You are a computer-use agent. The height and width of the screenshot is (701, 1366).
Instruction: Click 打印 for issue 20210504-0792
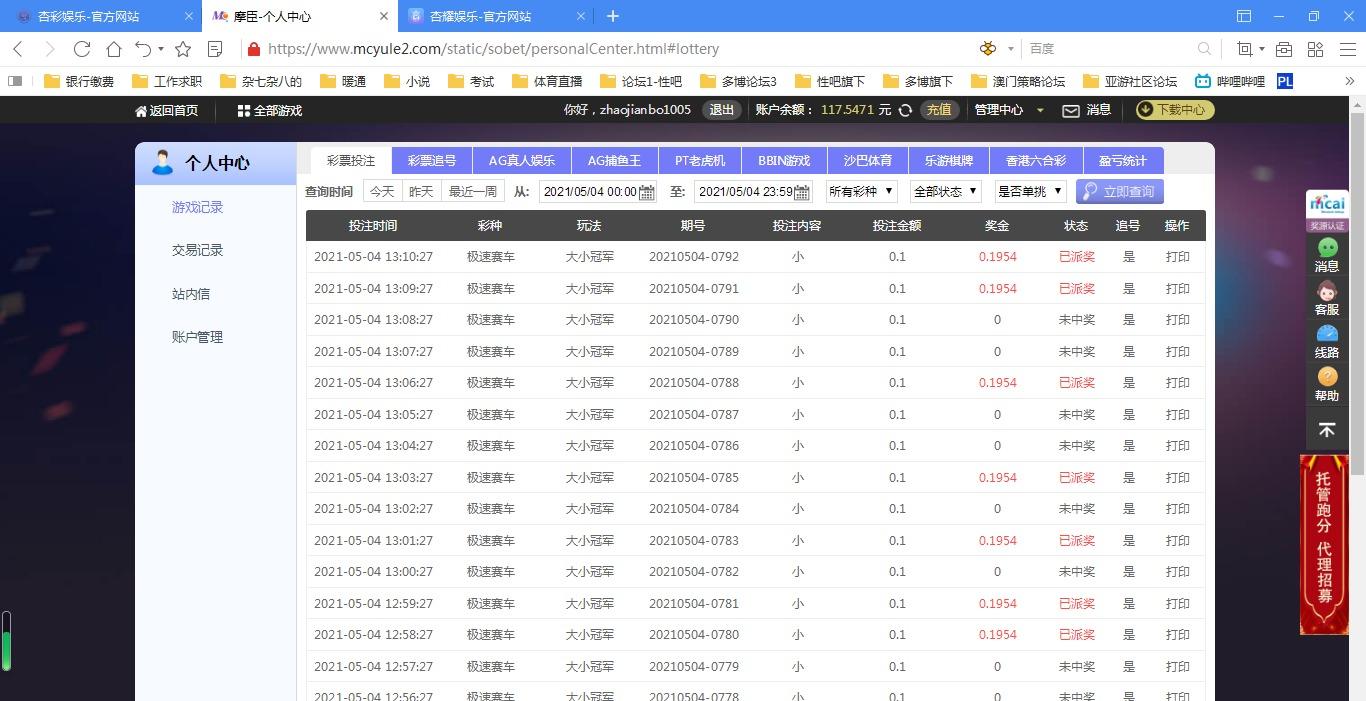tap(1177, 257)
